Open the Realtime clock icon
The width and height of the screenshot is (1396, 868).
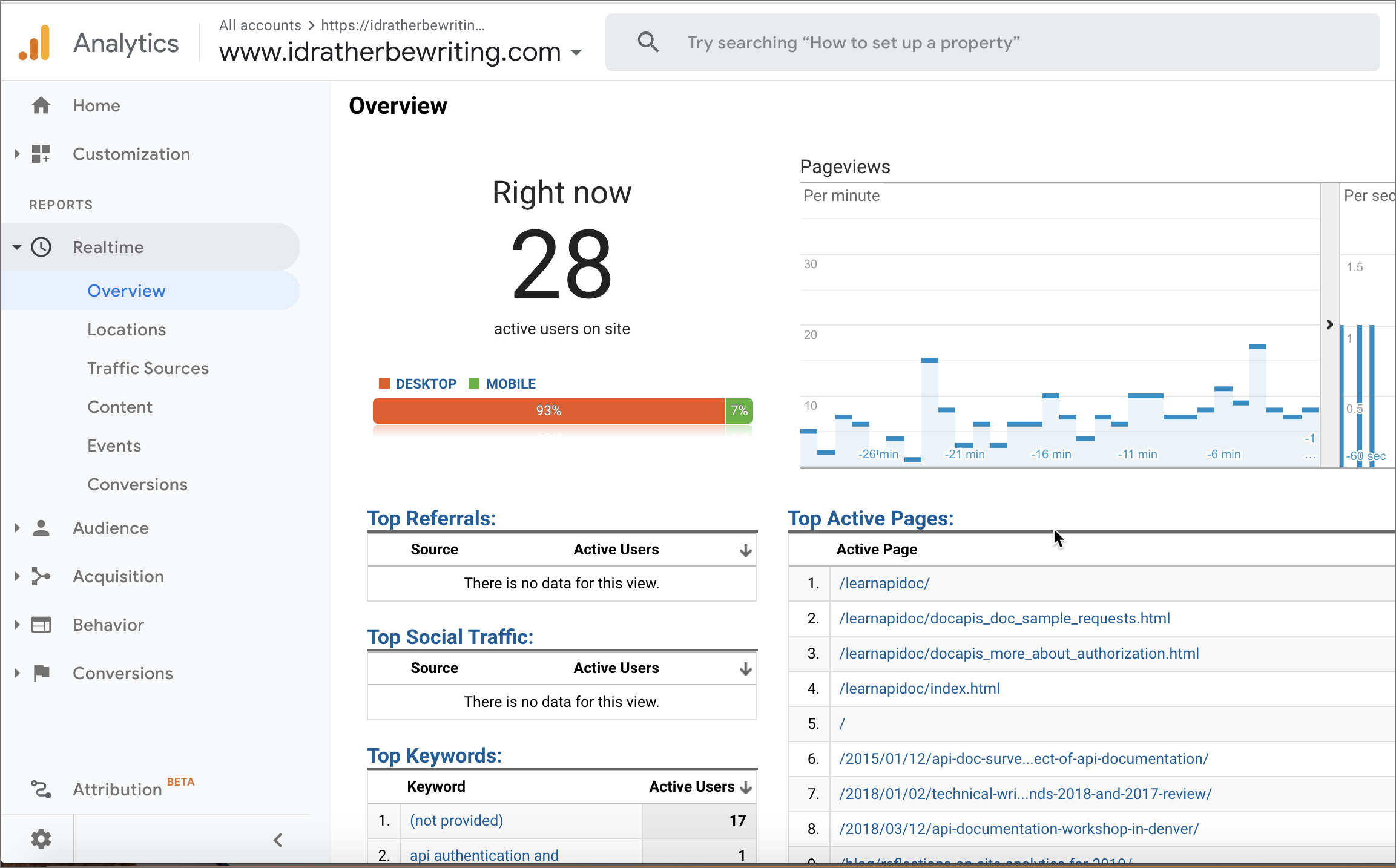[x=41, y=247]
